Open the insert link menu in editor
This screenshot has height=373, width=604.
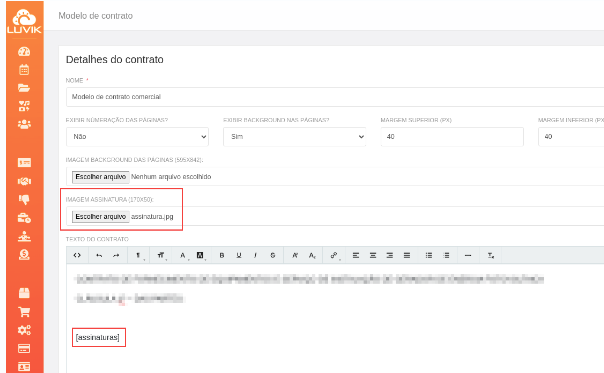point(334,255)
